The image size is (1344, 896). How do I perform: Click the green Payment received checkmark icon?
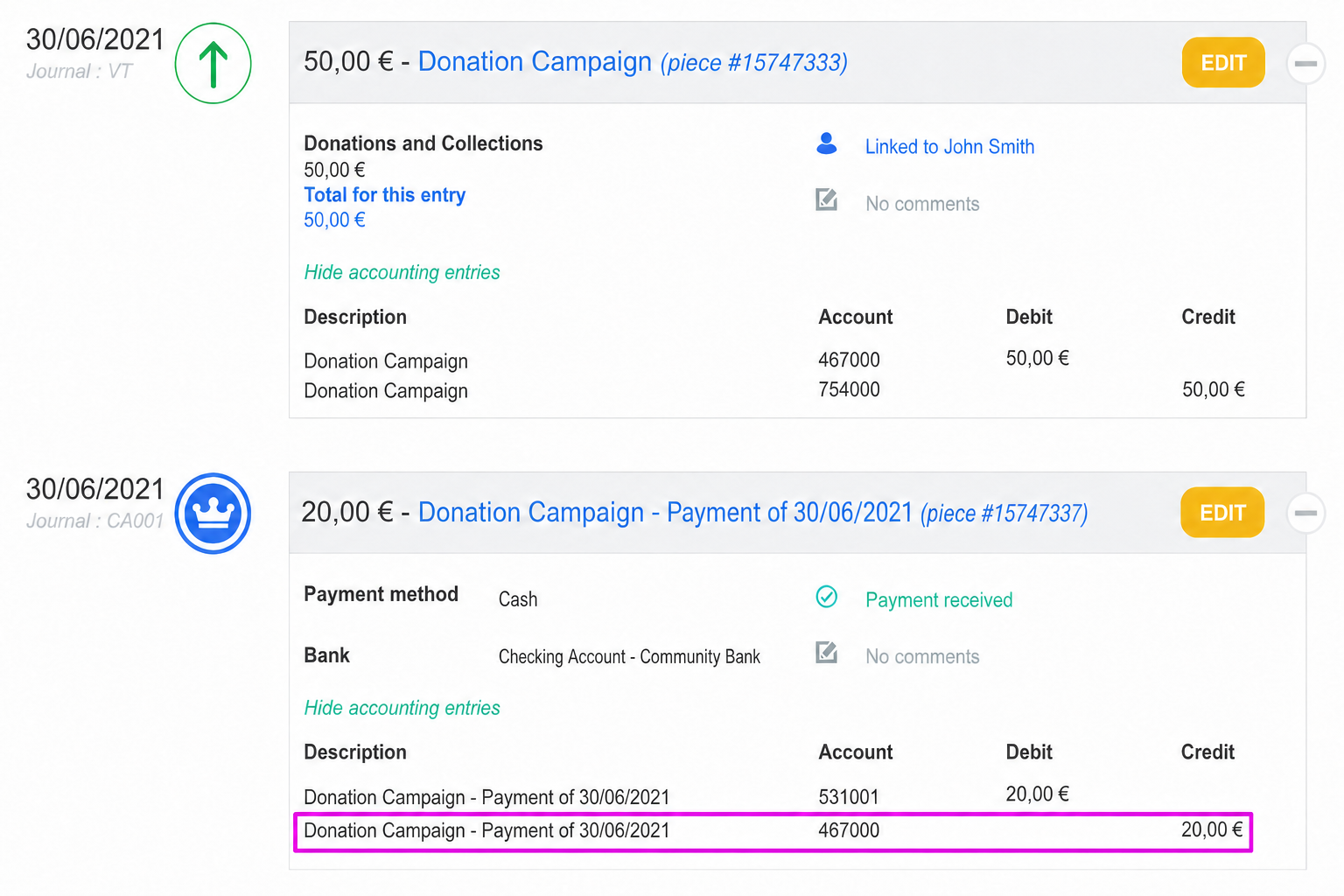pos(826,597)
